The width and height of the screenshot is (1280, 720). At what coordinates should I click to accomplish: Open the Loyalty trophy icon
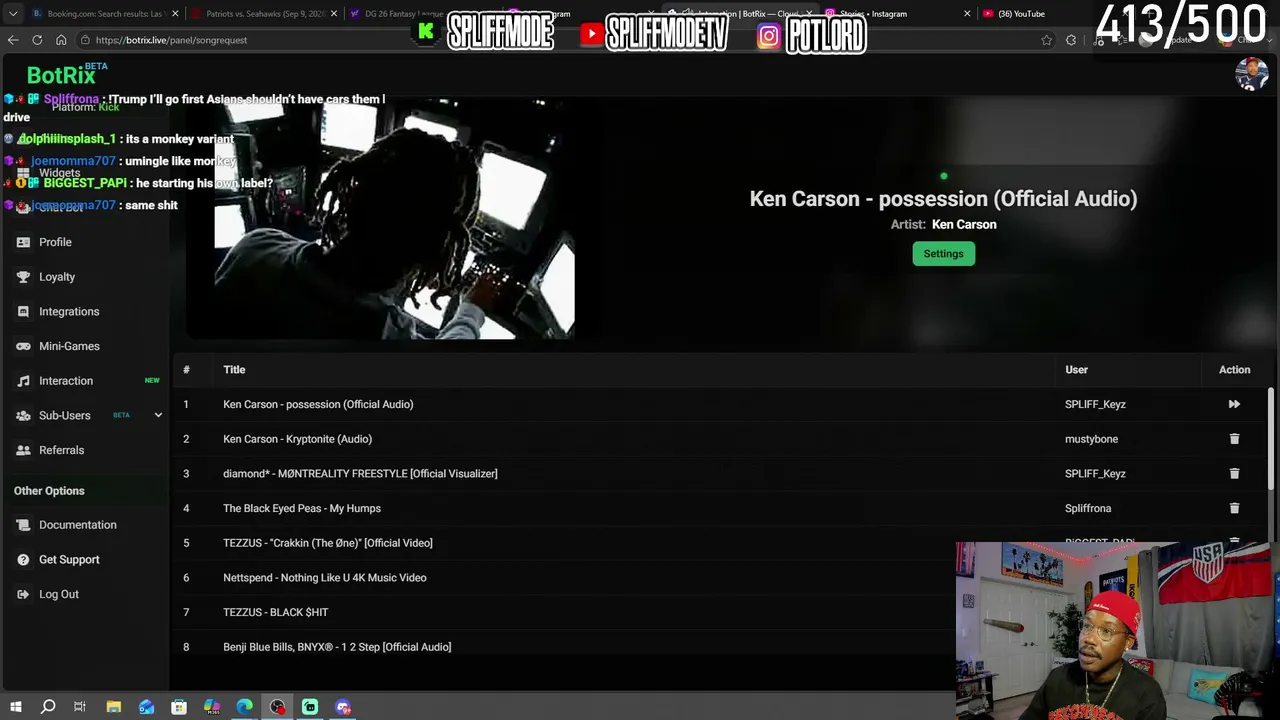23,277
